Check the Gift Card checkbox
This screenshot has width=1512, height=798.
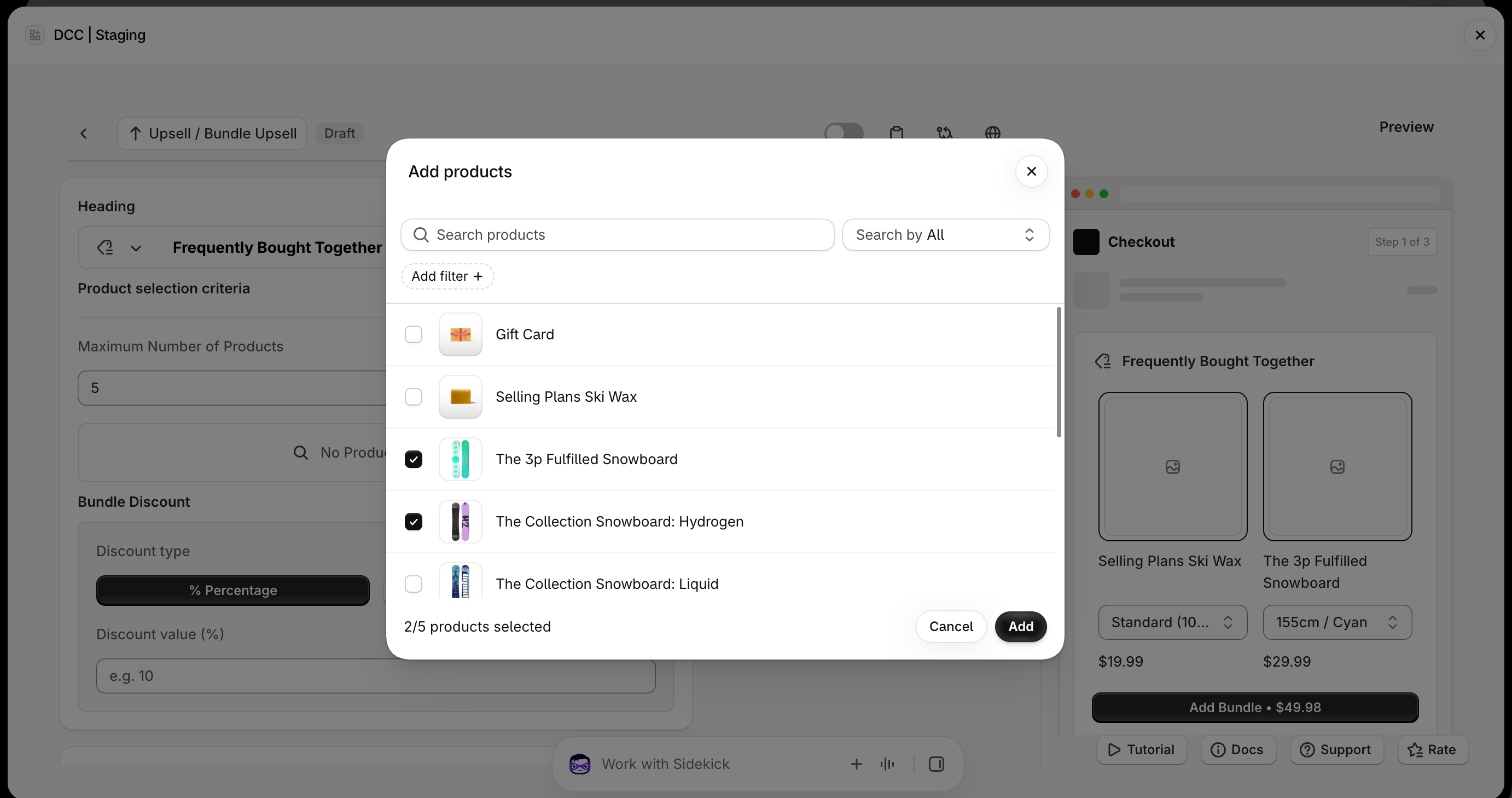[413, 334]
